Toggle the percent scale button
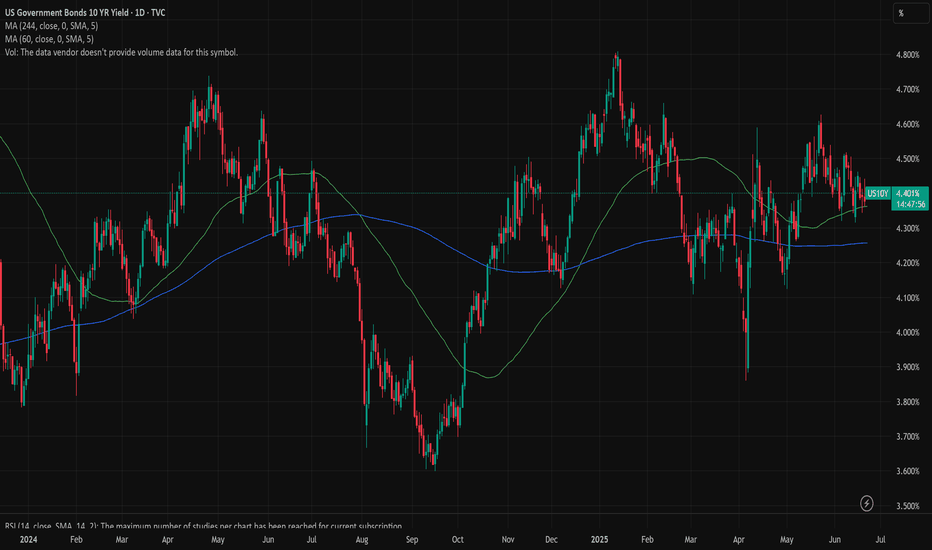 tap(912, 13)
